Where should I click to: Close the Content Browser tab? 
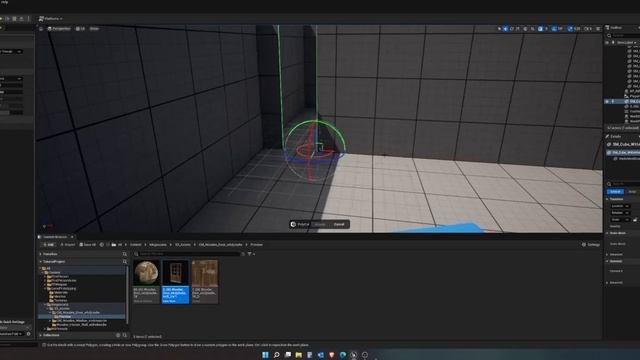coord(72,237)
